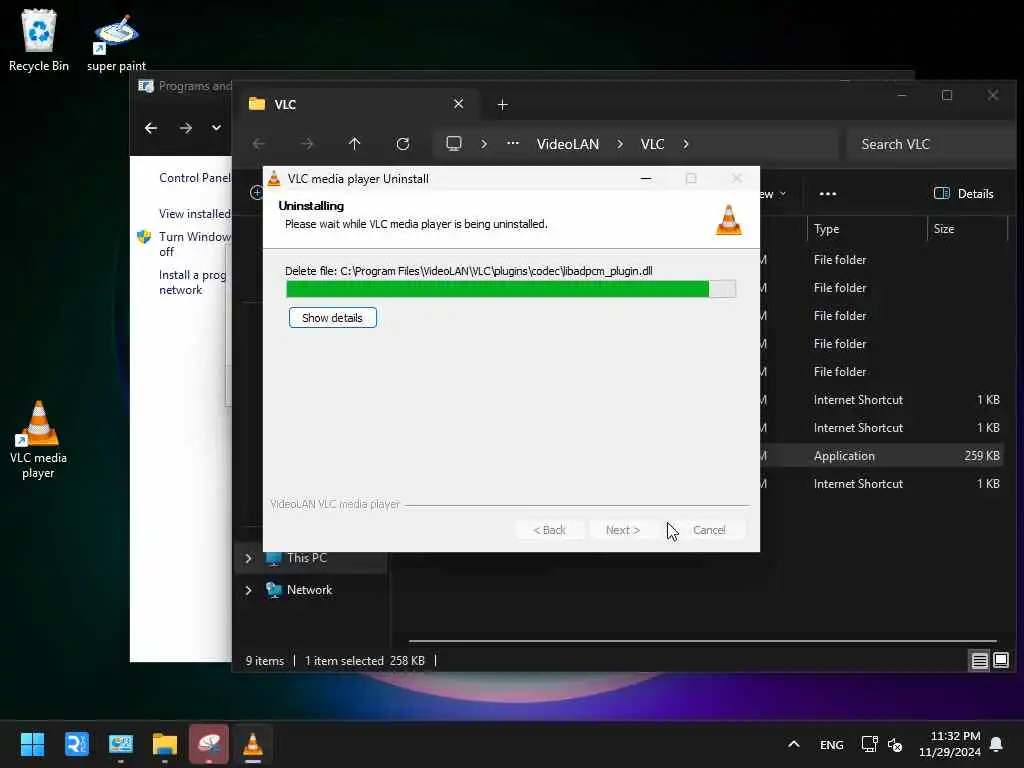Screen dimensions: 1024x768
Task: Click Back arrow in Programs window
Action: click(151, 128)
